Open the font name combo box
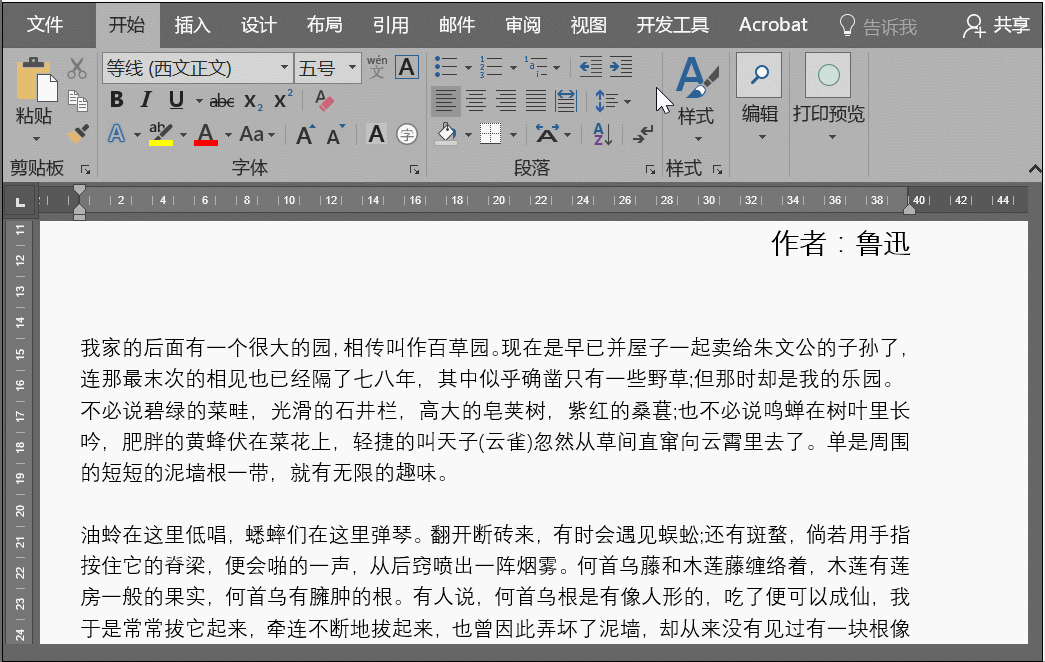This screenshot has height=662, width=1045. tap(197, 68)
